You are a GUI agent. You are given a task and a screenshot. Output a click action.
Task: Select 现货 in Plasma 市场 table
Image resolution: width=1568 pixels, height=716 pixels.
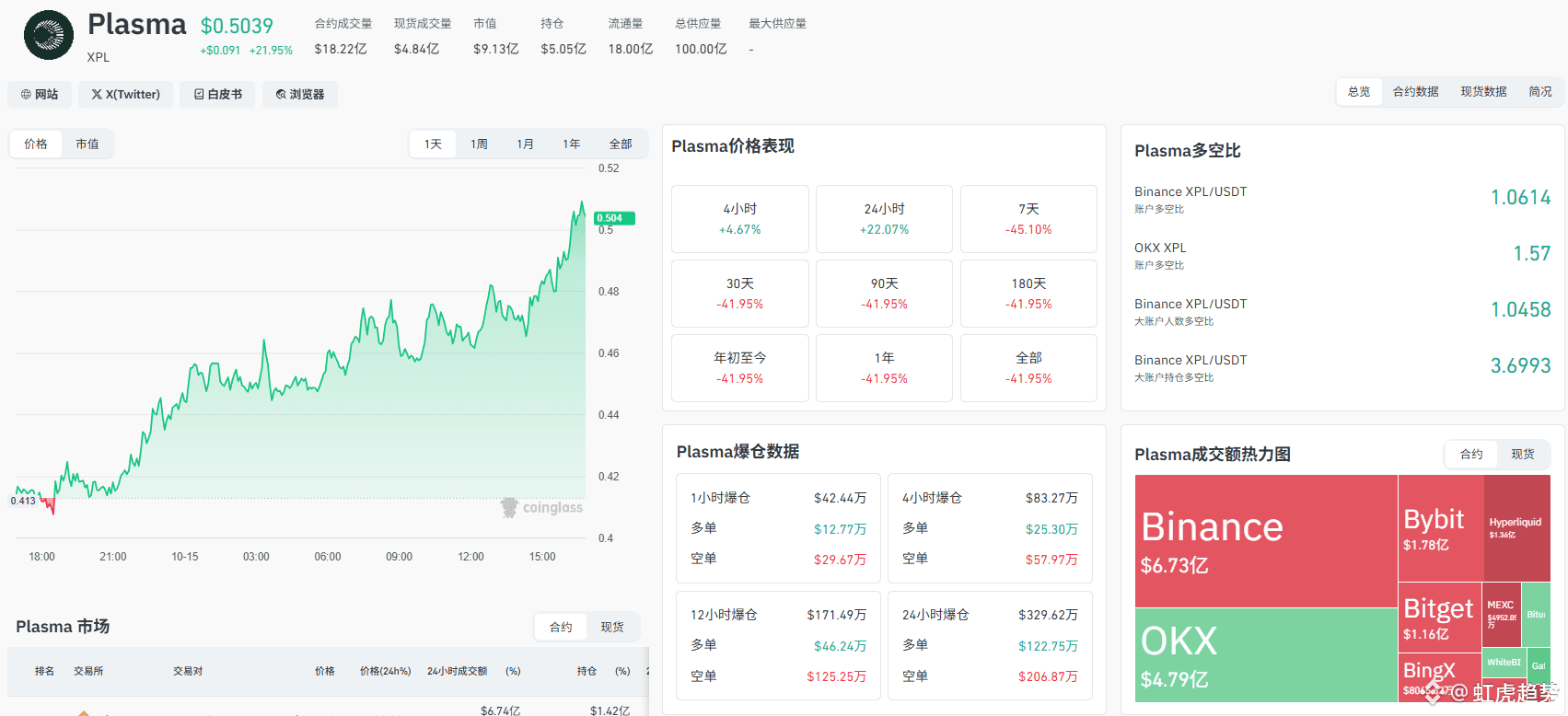612,627
